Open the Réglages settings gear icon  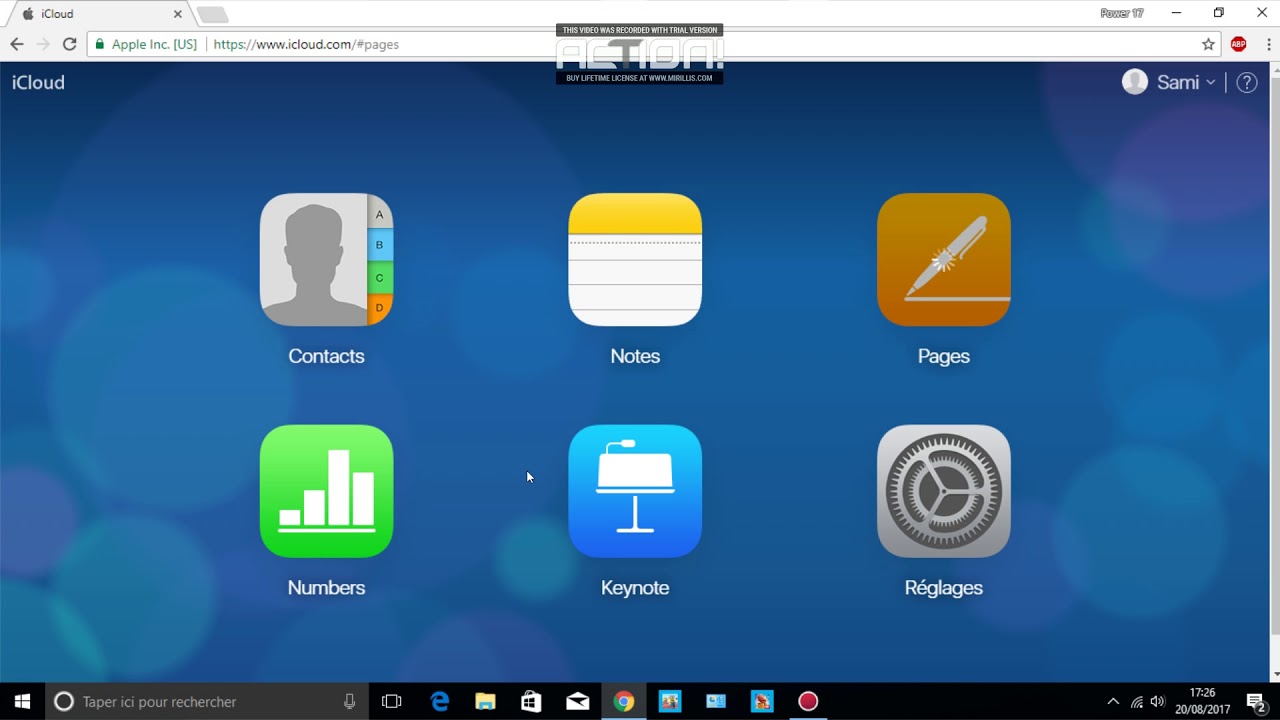[944, 491]
